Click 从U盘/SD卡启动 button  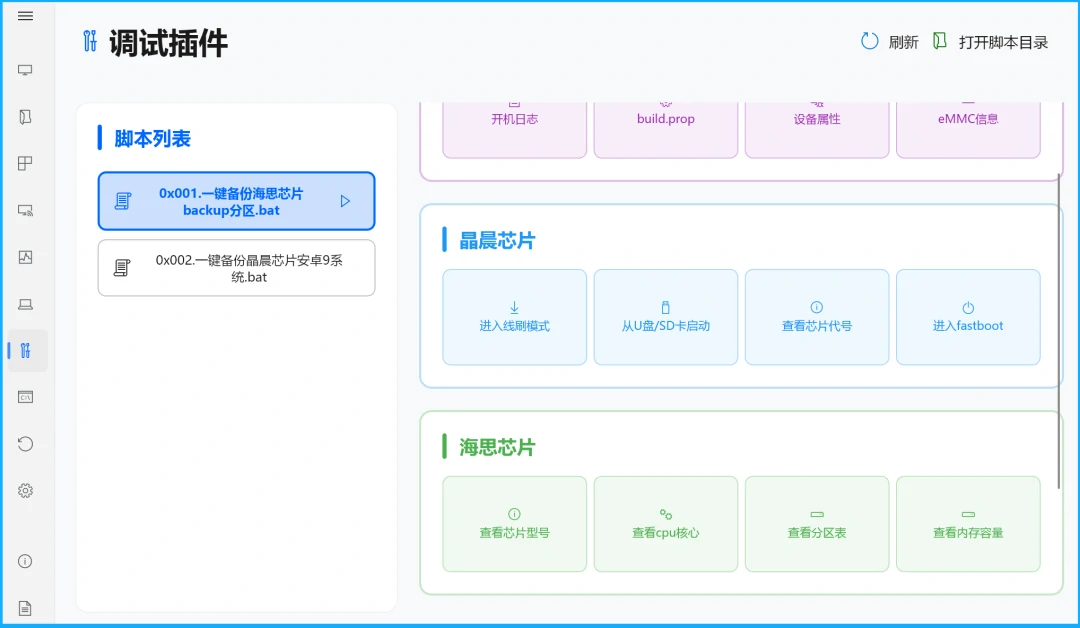point(665,317)
